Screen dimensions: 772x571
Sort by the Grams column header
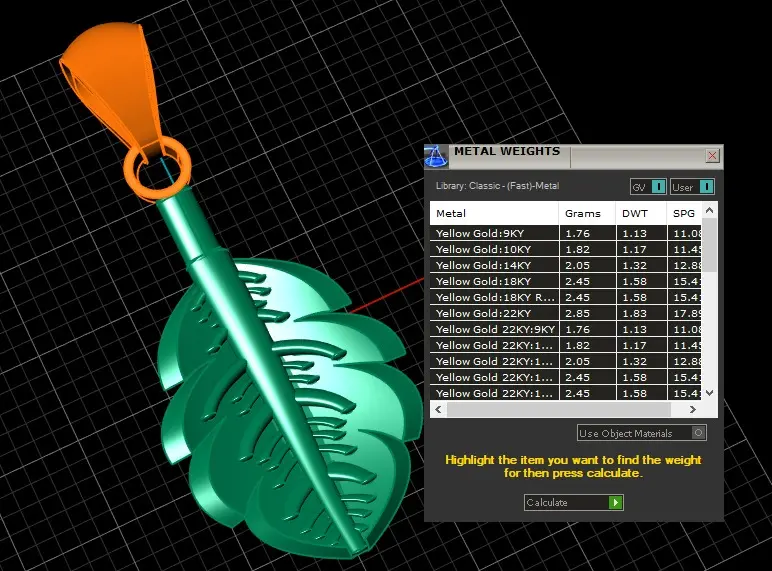click(587, 214)
